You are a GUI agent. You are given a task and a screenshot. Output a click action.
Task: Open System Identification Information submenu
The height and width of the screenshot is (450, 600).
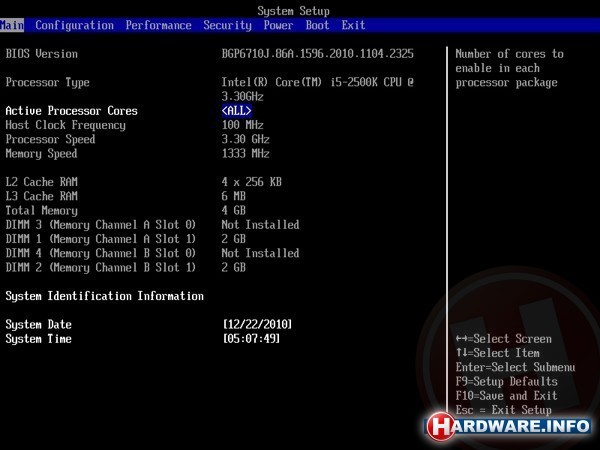click(x=104, y=296)
